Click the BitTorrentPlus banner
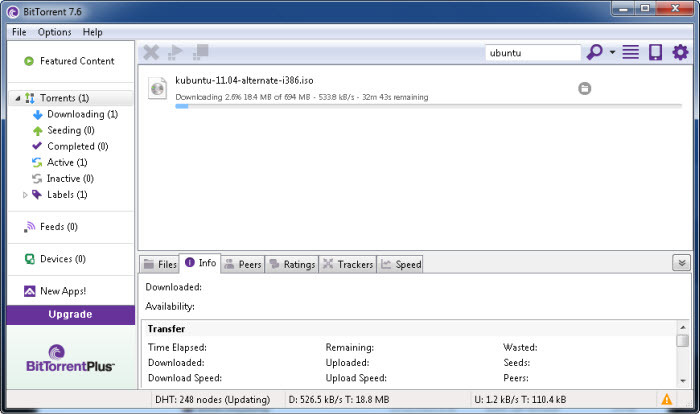Screen dimensions: 700x414 point(71,357)
